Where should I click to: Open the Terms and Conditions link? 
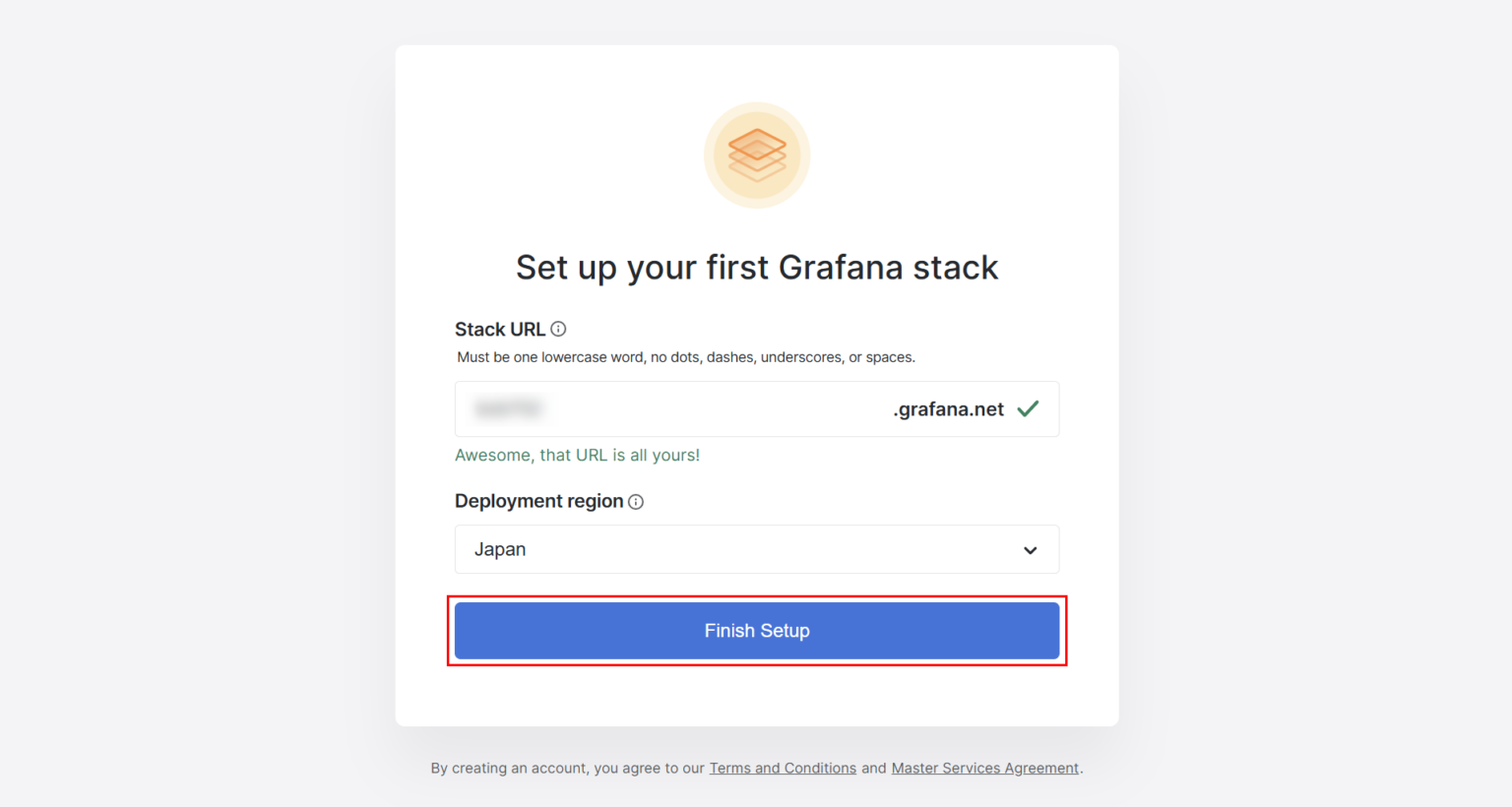tap(783, 768)
